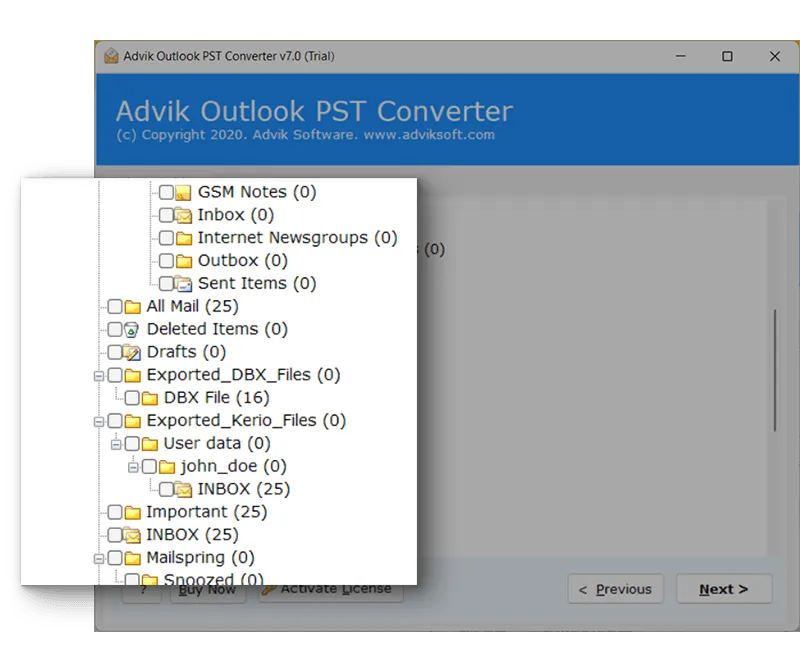Click the DBX File folder icon
Screen dimensions: 800x671
(149, 398)
